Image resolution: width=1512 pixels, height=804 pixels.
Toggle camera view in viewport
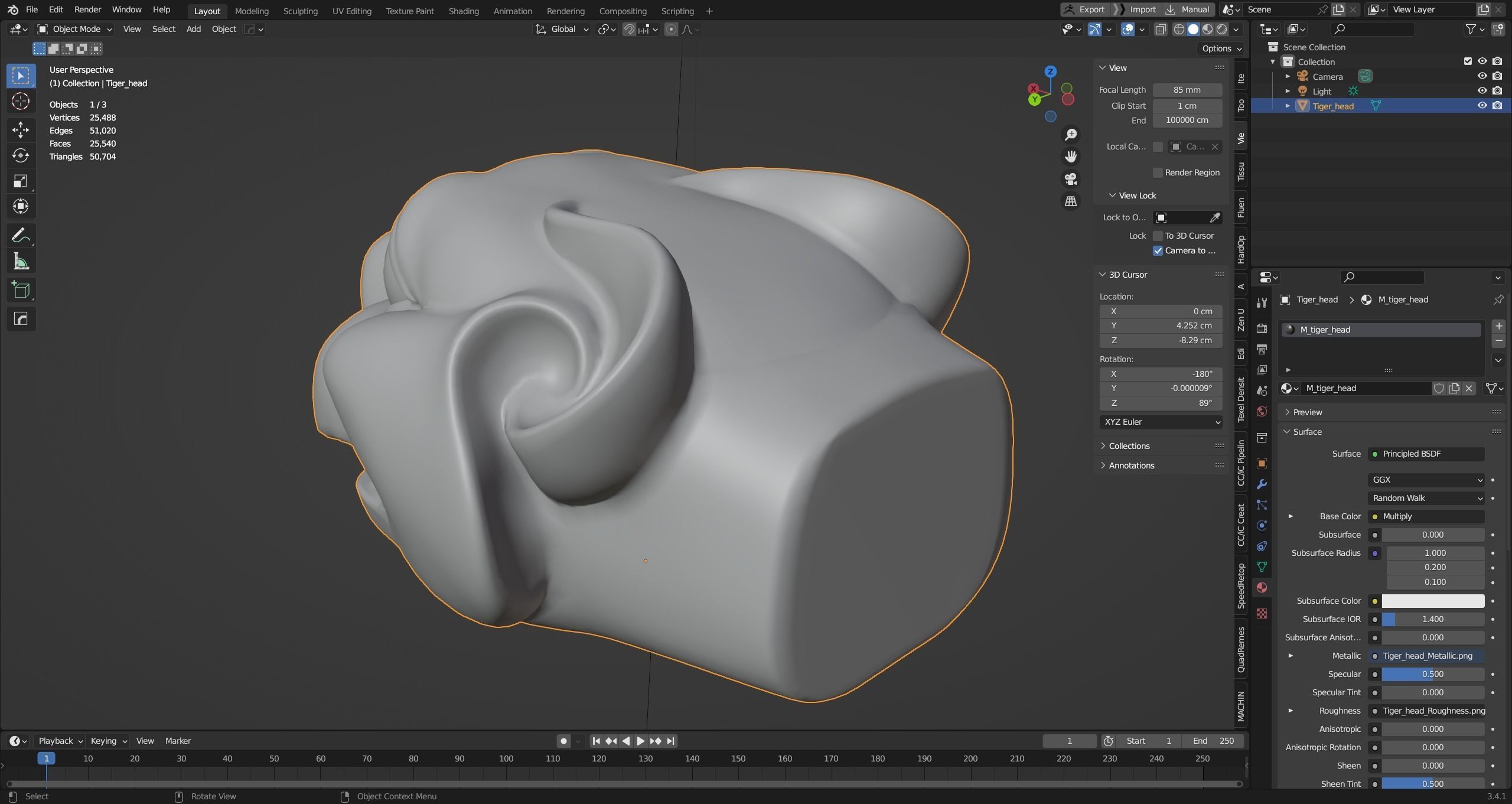coord(1070,179)
